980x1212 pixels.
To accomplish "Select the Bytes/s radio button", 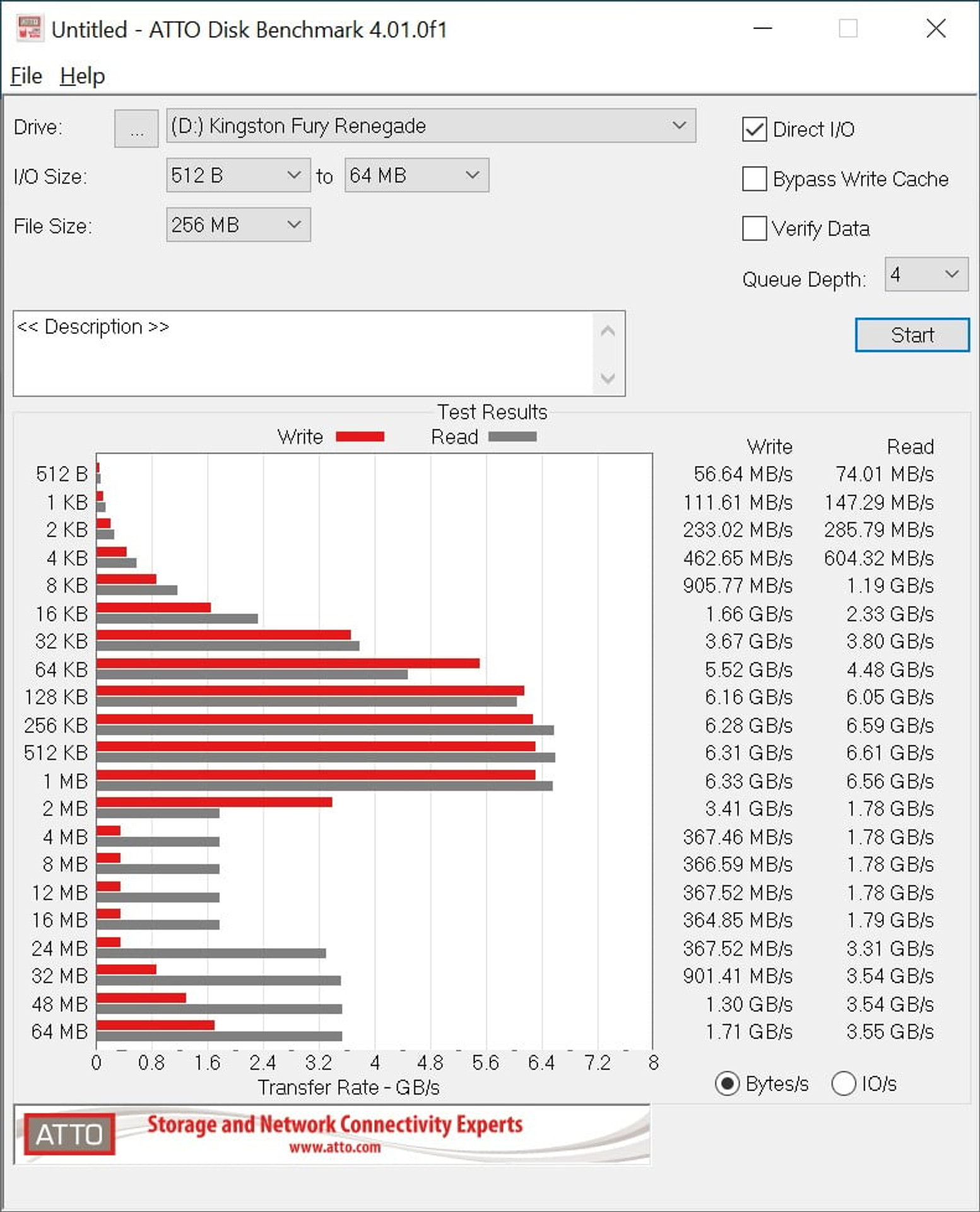I will [727, 1084].
